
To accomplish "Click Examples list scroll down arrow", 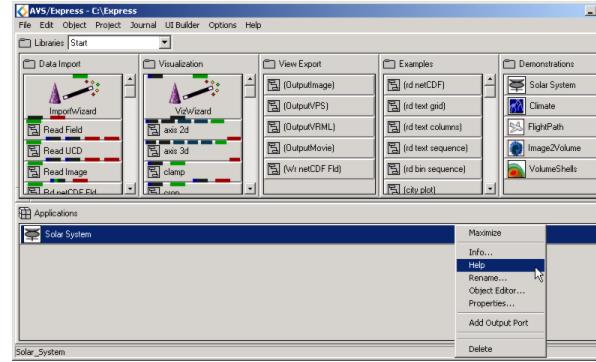I will 490,188.
